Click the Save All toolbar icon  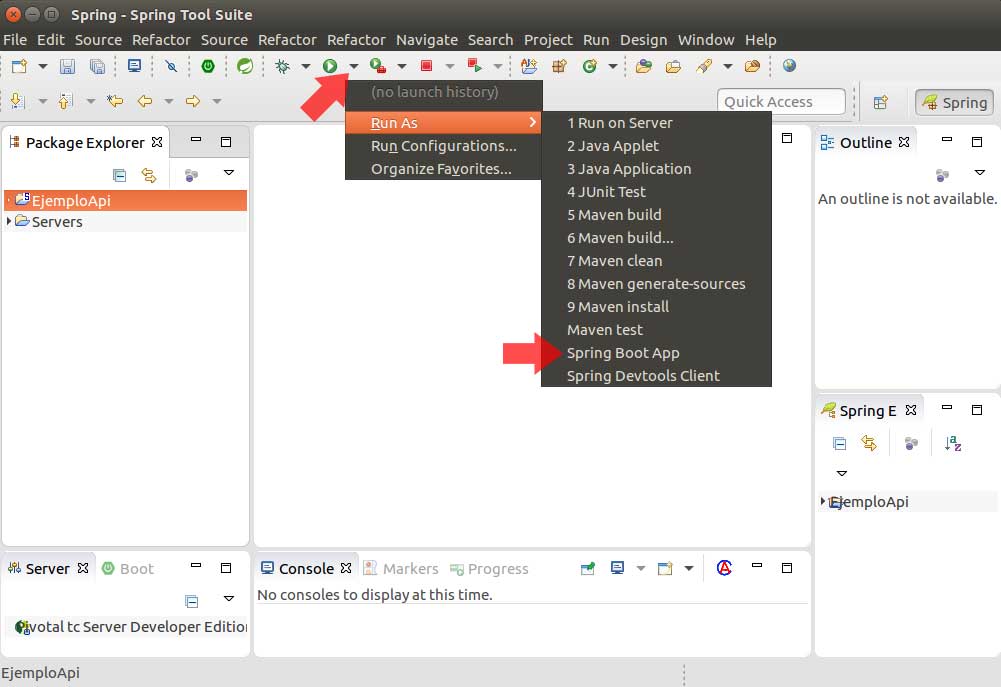tap(97, 66)
